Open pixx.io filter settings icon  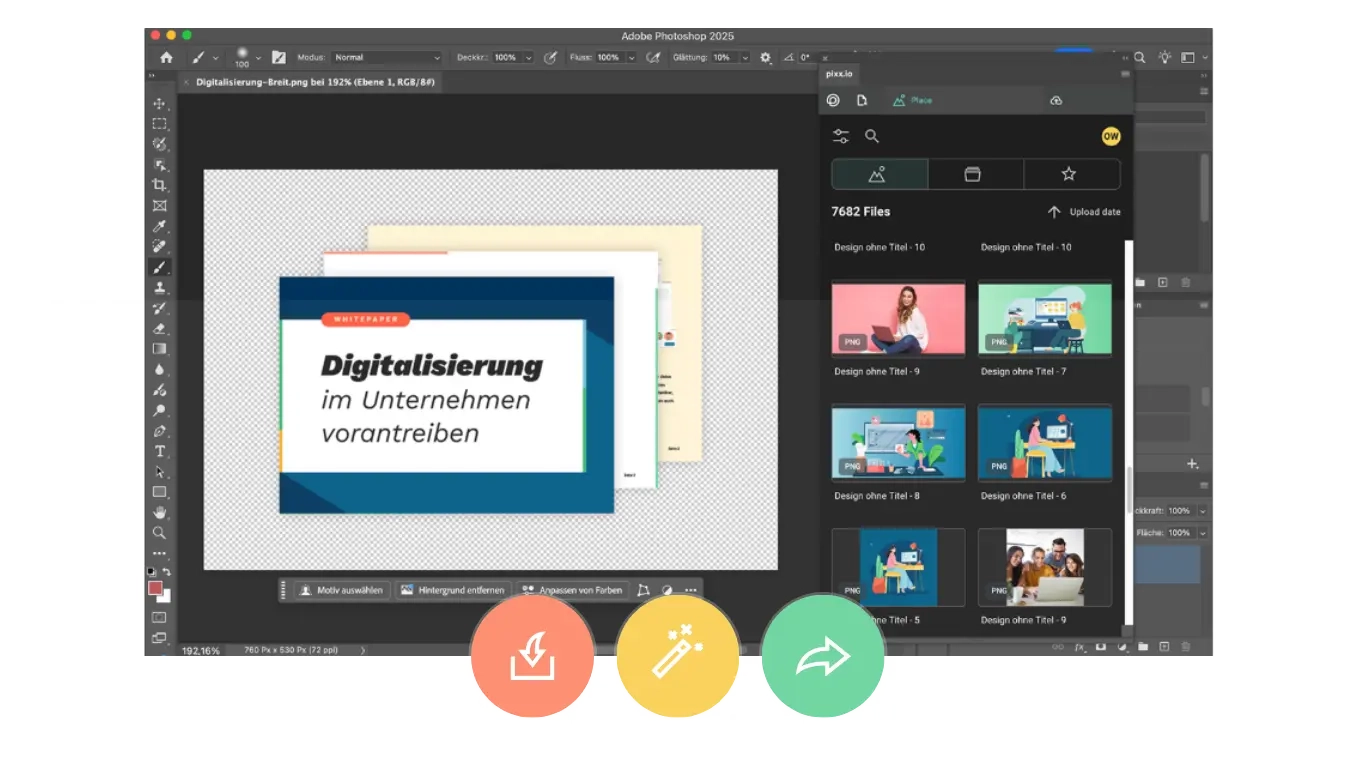pyautogui.click(x=841, y=136)
